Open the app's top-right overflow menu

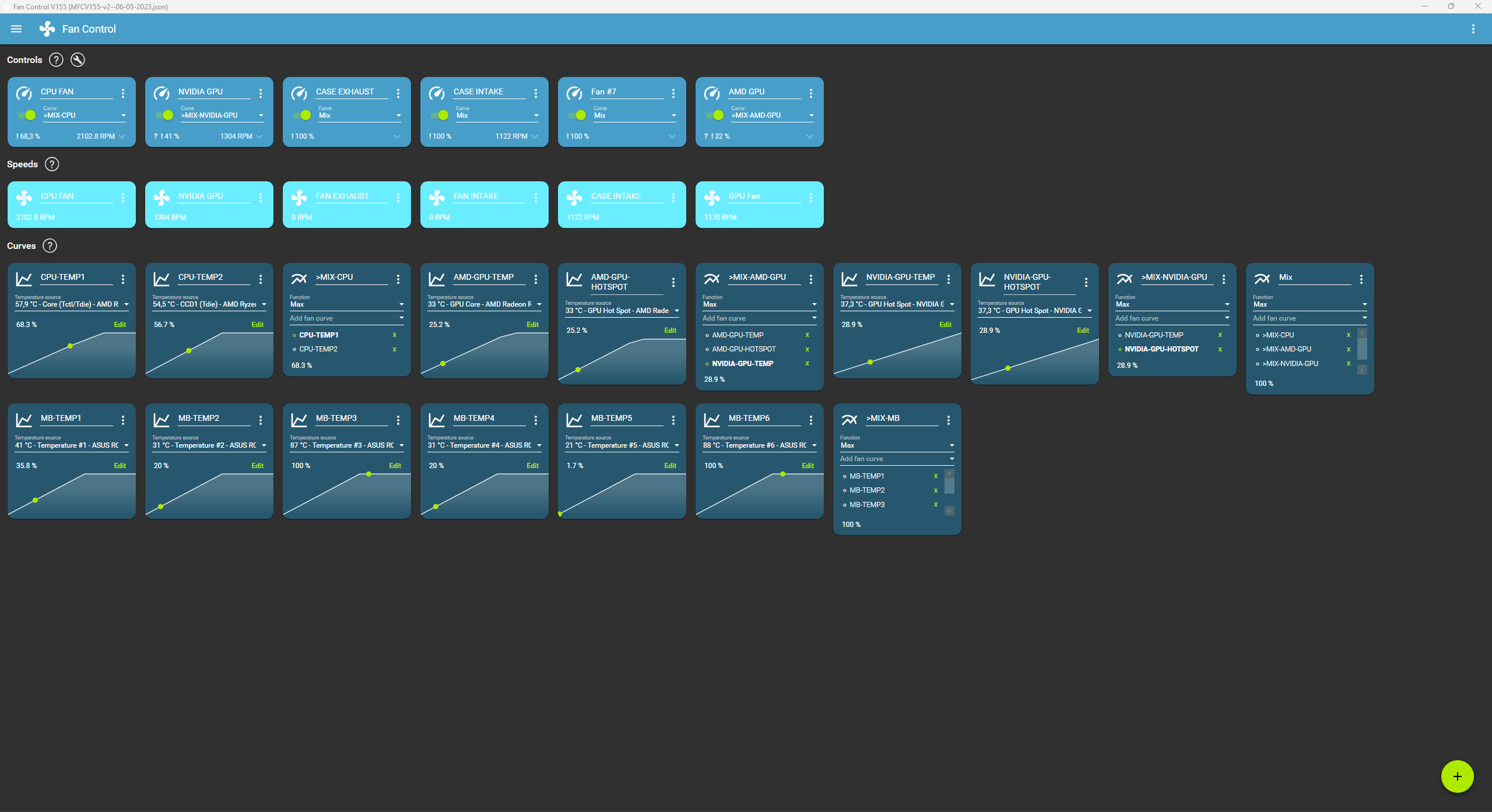click(1473, 29)
